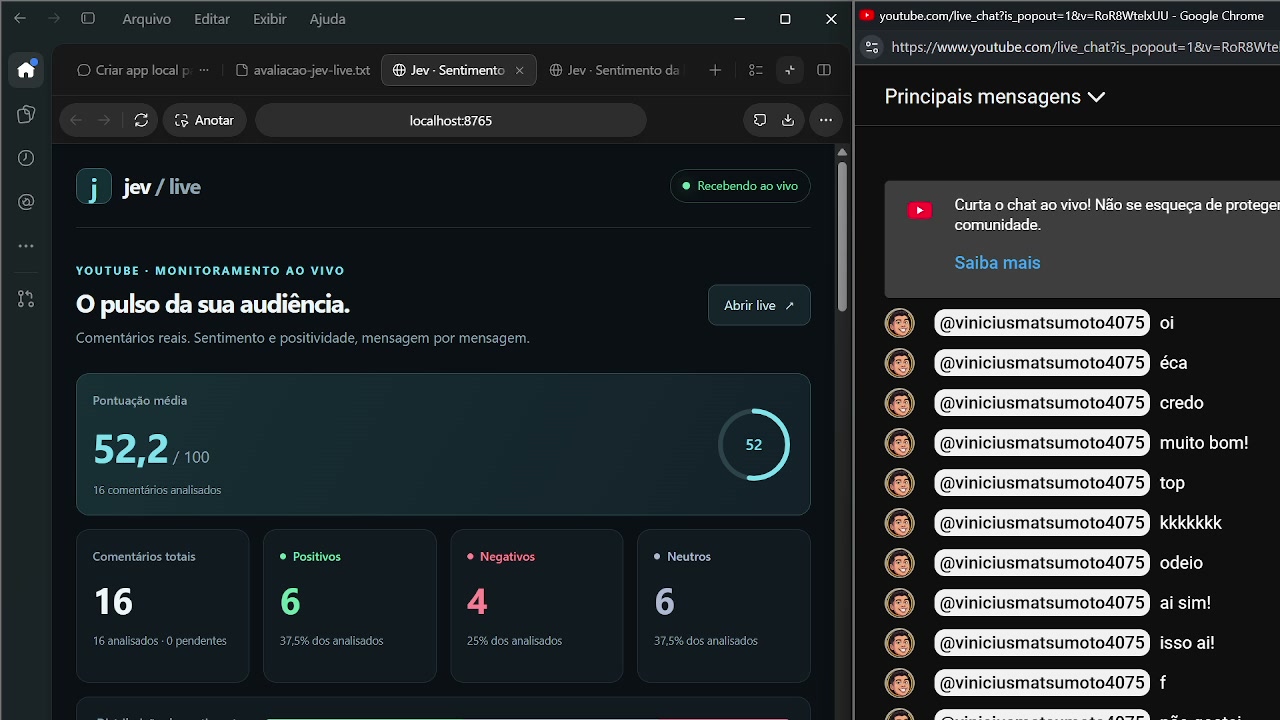This screenshot has height=720, width=1280.
Task: Click the Positivos count card
Action: pyautogui.click(x=350, y=606)
